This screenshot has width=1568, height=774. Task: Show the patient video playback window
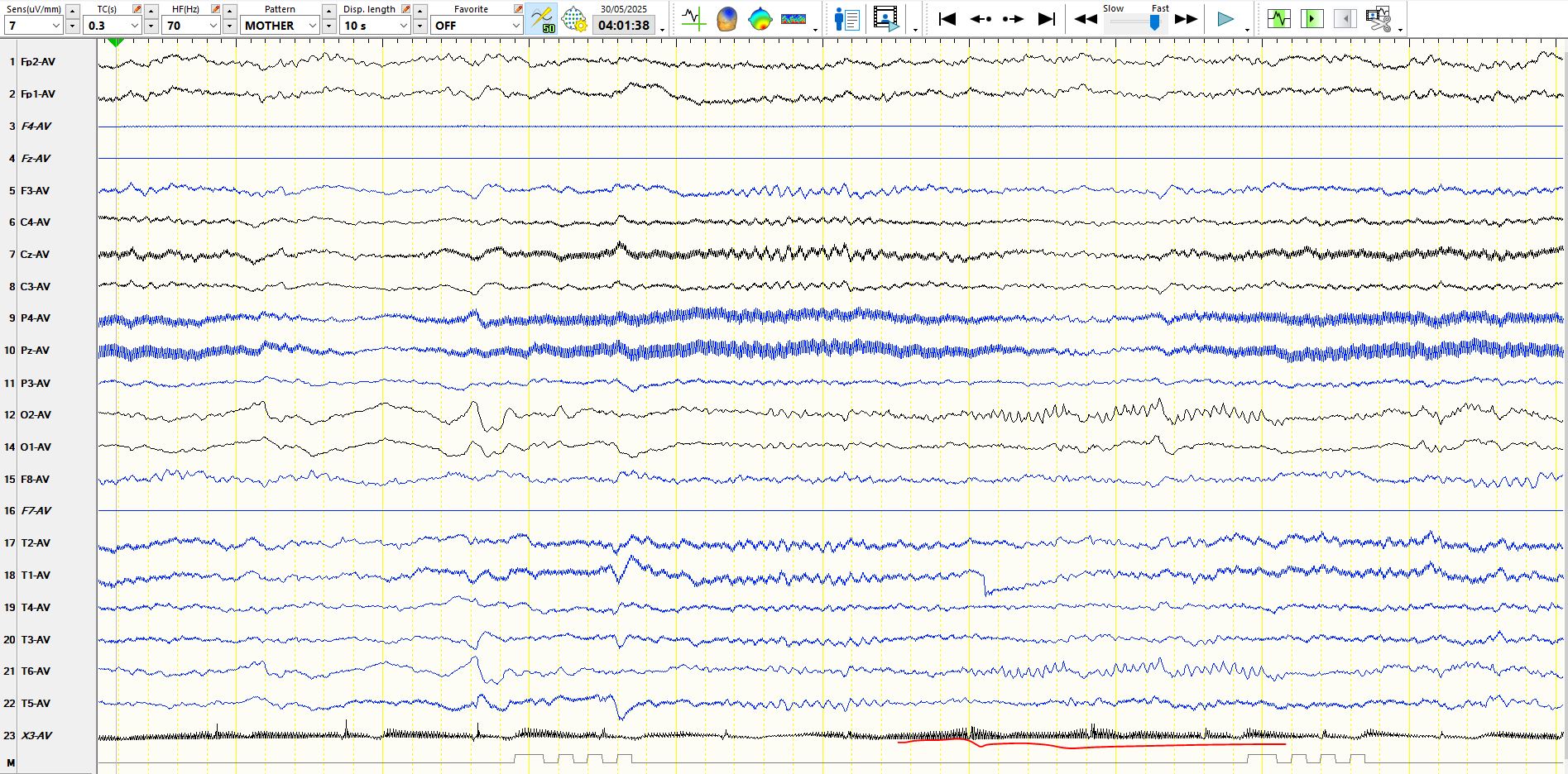885,18
